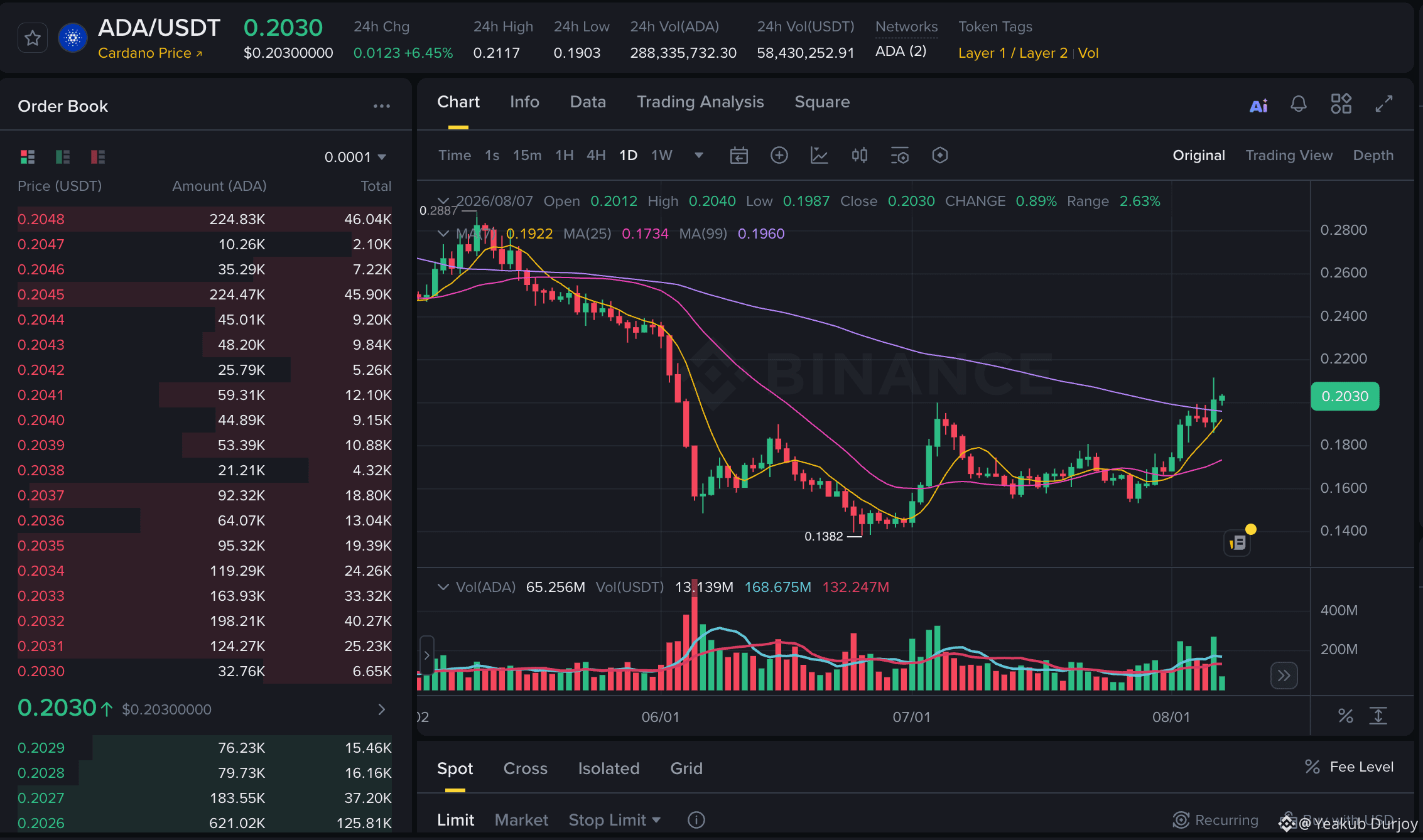Open the chart display settings list icon
This screenshot has width=1423, height=840.
tap(900, 155)
